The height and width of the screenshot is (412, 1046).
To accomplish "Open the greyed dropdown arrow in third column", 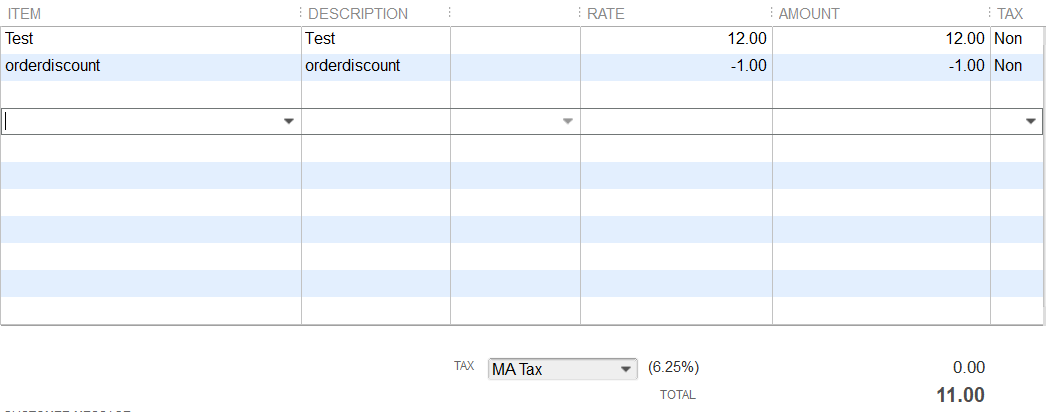I will [x=568, y=121].
